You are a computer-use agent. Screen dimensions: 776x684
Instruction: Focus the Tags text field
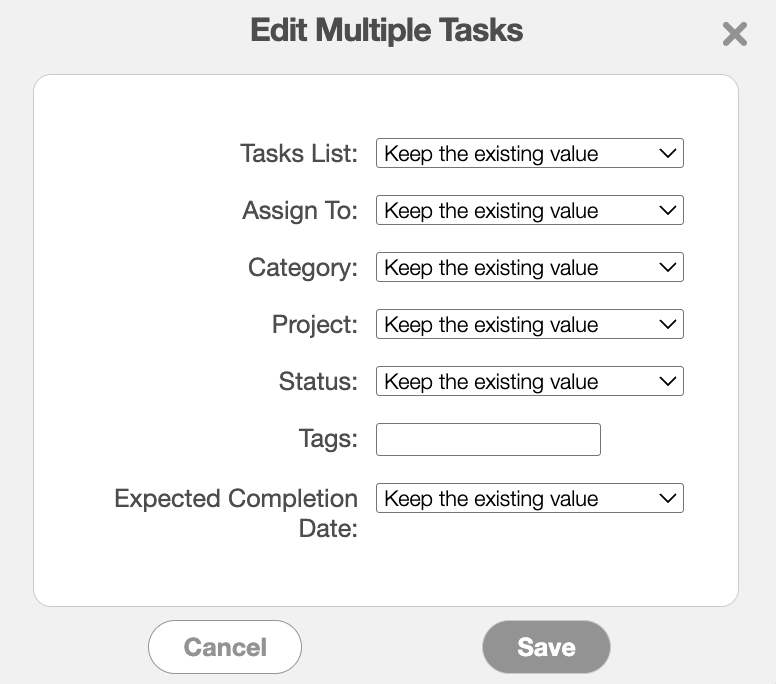coord(488,439)
